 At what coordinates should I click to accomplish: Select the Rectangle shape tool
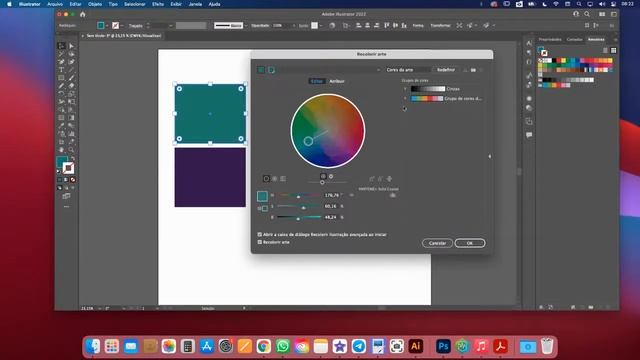point(61,78)
